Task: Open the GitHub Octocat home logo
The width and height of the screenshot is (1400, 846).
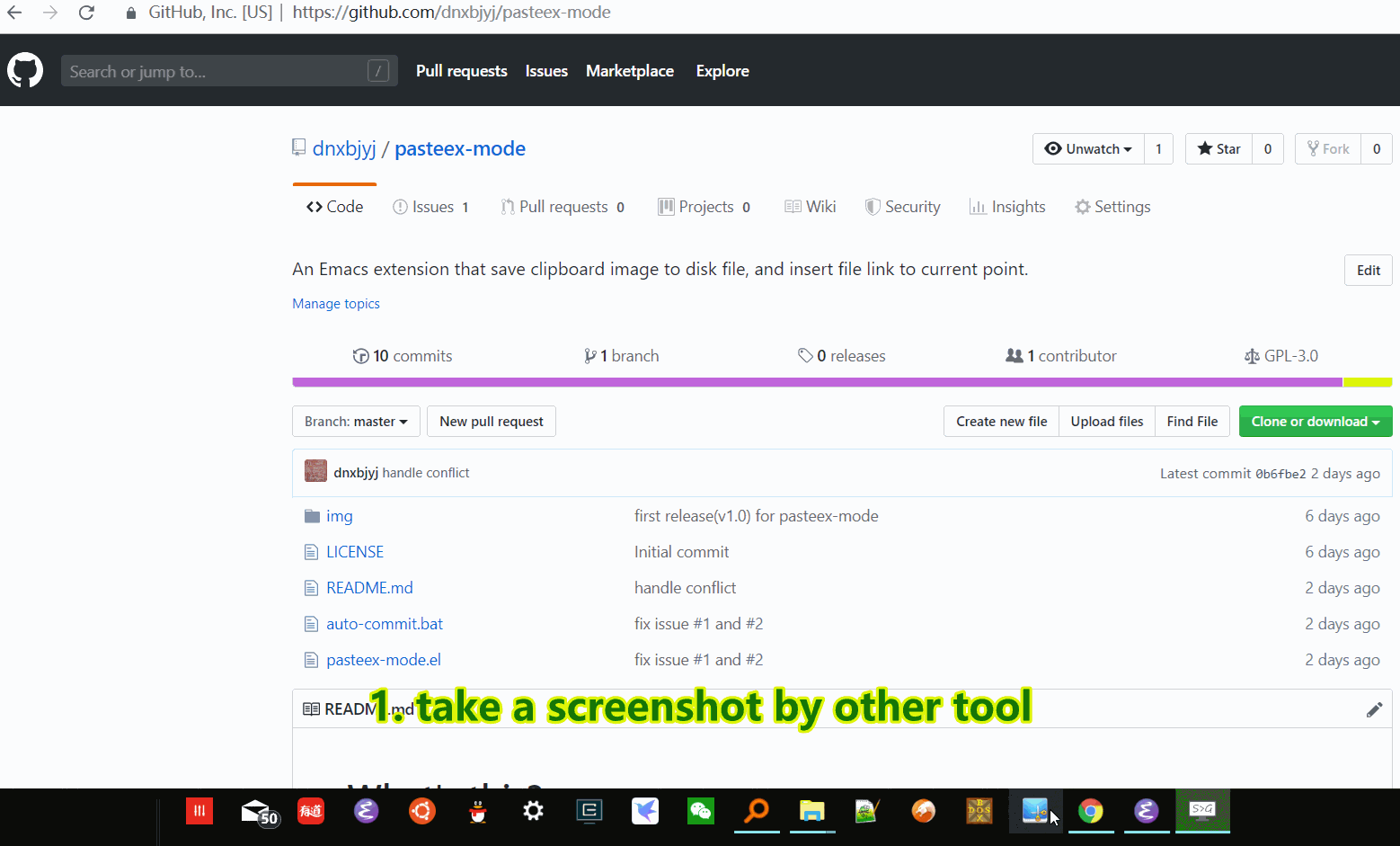Action: click(x=25, y=70)
